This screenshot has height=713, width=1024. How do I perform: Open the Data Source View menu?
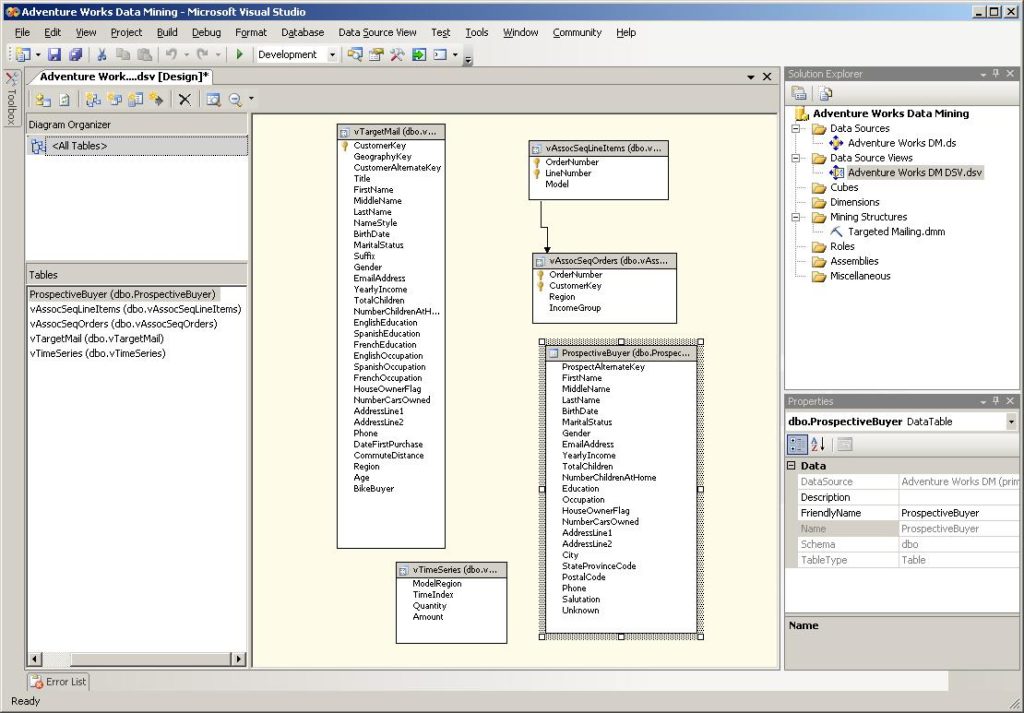[377, 33]
